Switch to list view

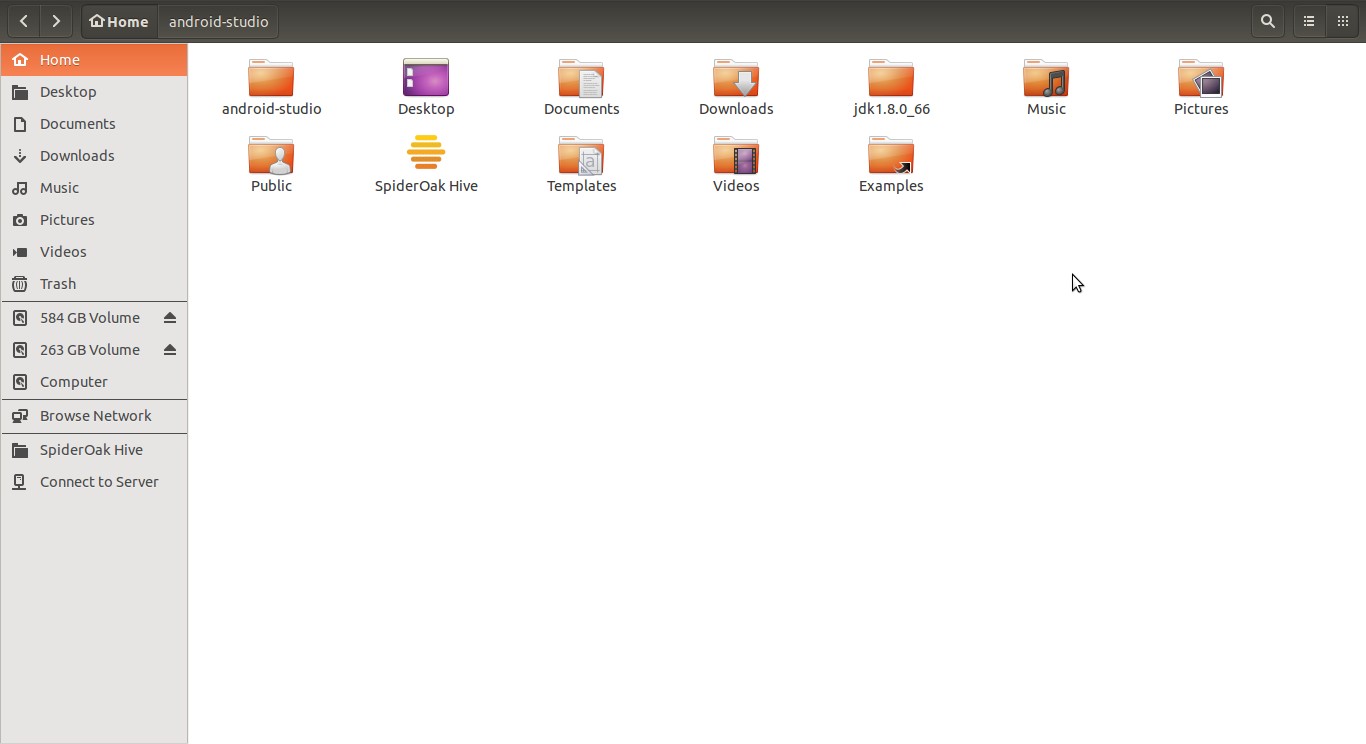click(1309, 21)
